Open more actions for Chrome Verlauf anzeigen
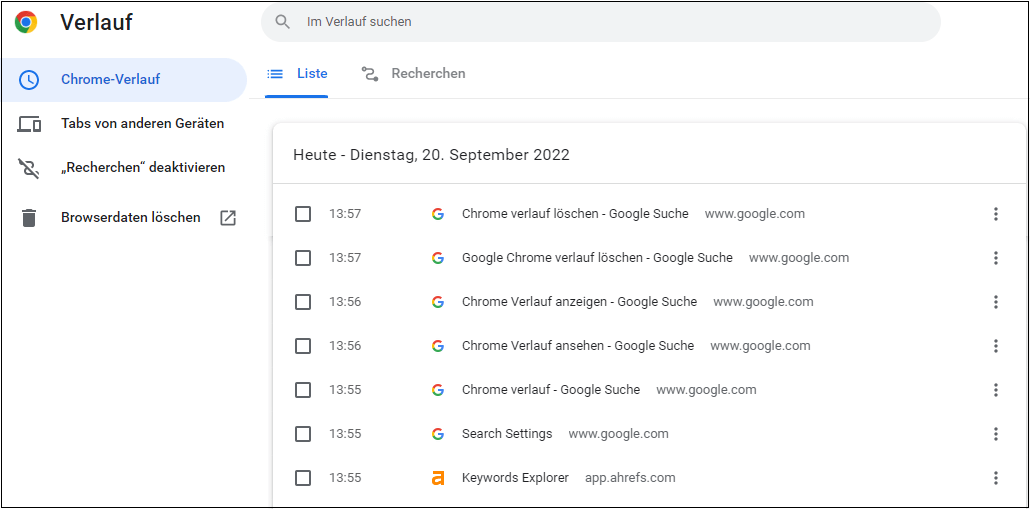Viewport: 1030px width, 509px height. pos(996,302)
